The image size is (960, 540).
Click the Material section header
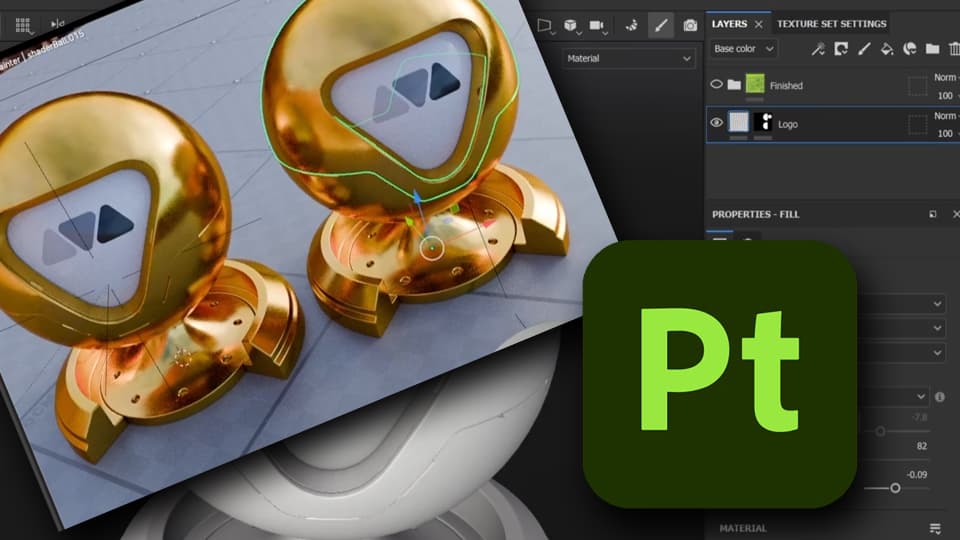(x=743, y=528)
